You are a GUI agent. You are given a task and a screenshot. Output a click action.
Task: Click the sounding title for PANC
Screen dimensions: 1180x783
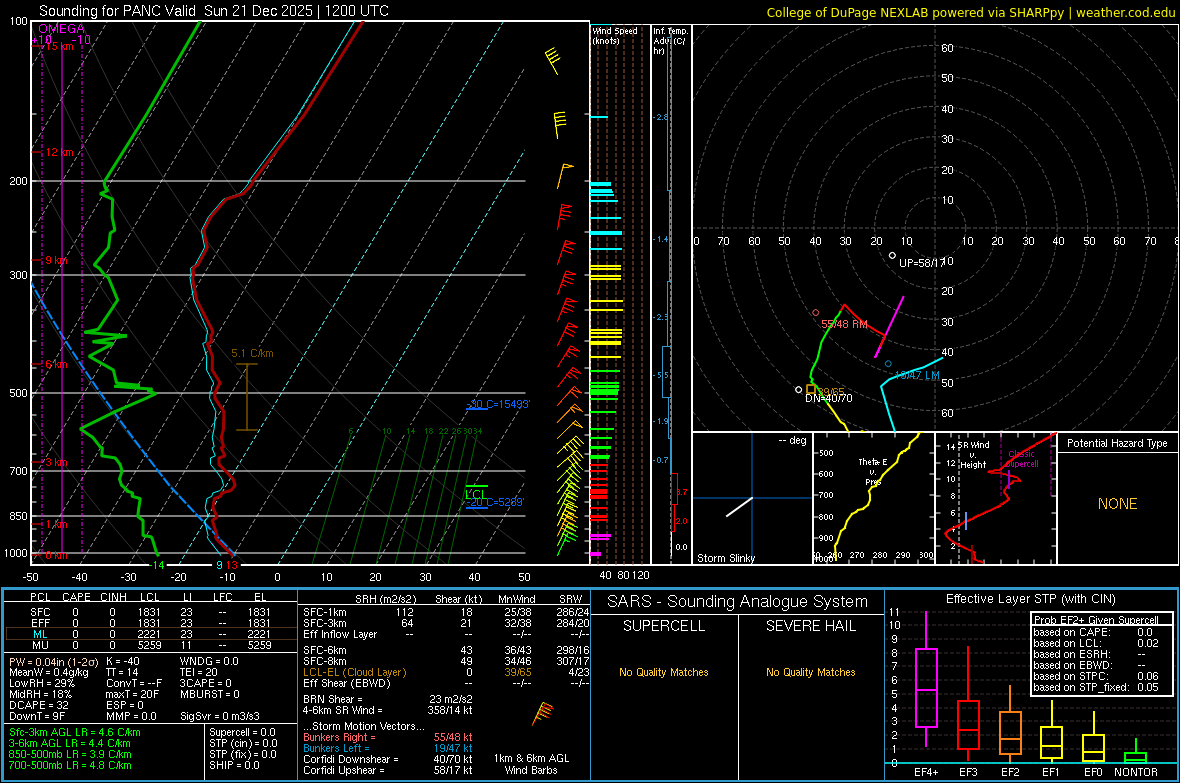214,11
